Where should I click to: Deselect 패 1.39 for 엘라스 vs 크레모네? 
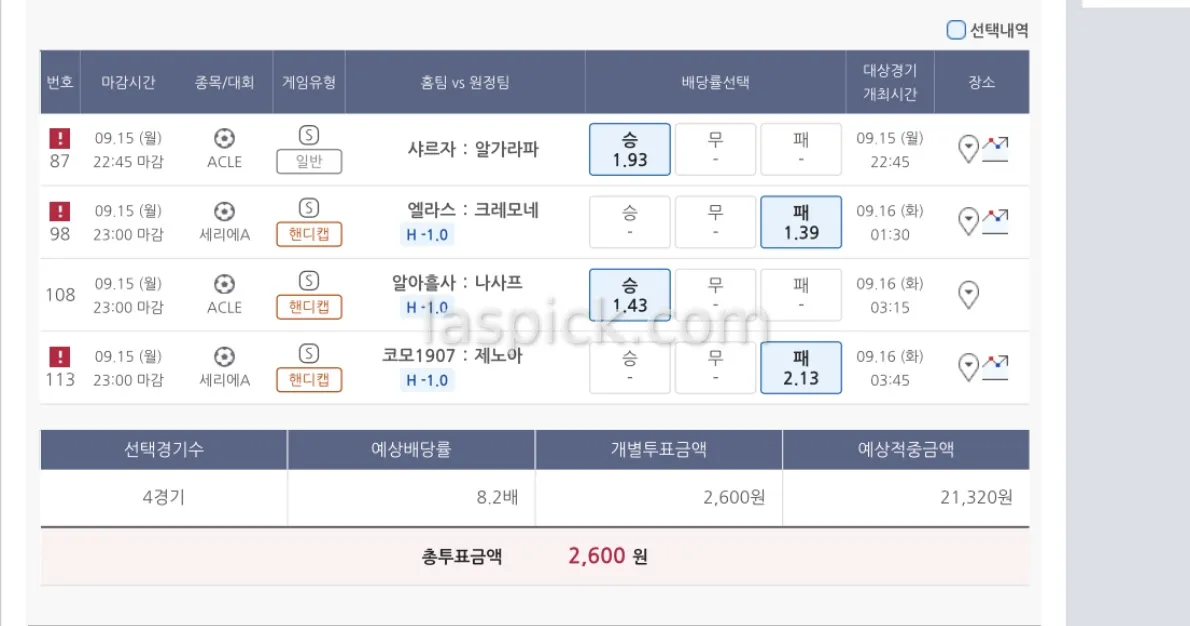[x=801, y=222]
